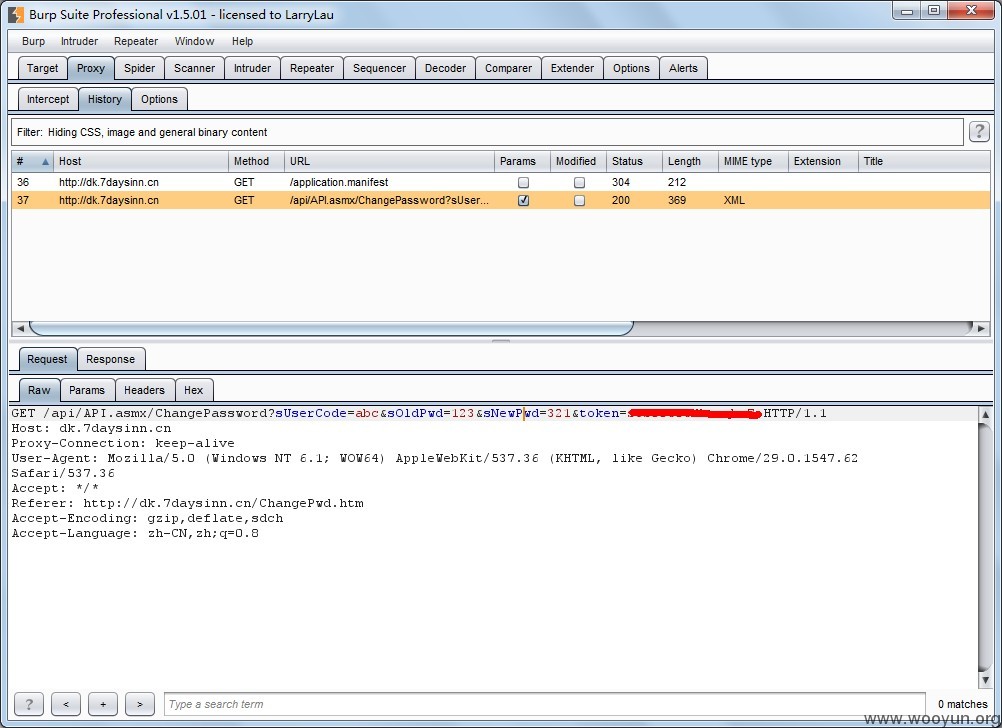Sort history by Status column header
1002x728 pixels.
[x=634, y=162]
